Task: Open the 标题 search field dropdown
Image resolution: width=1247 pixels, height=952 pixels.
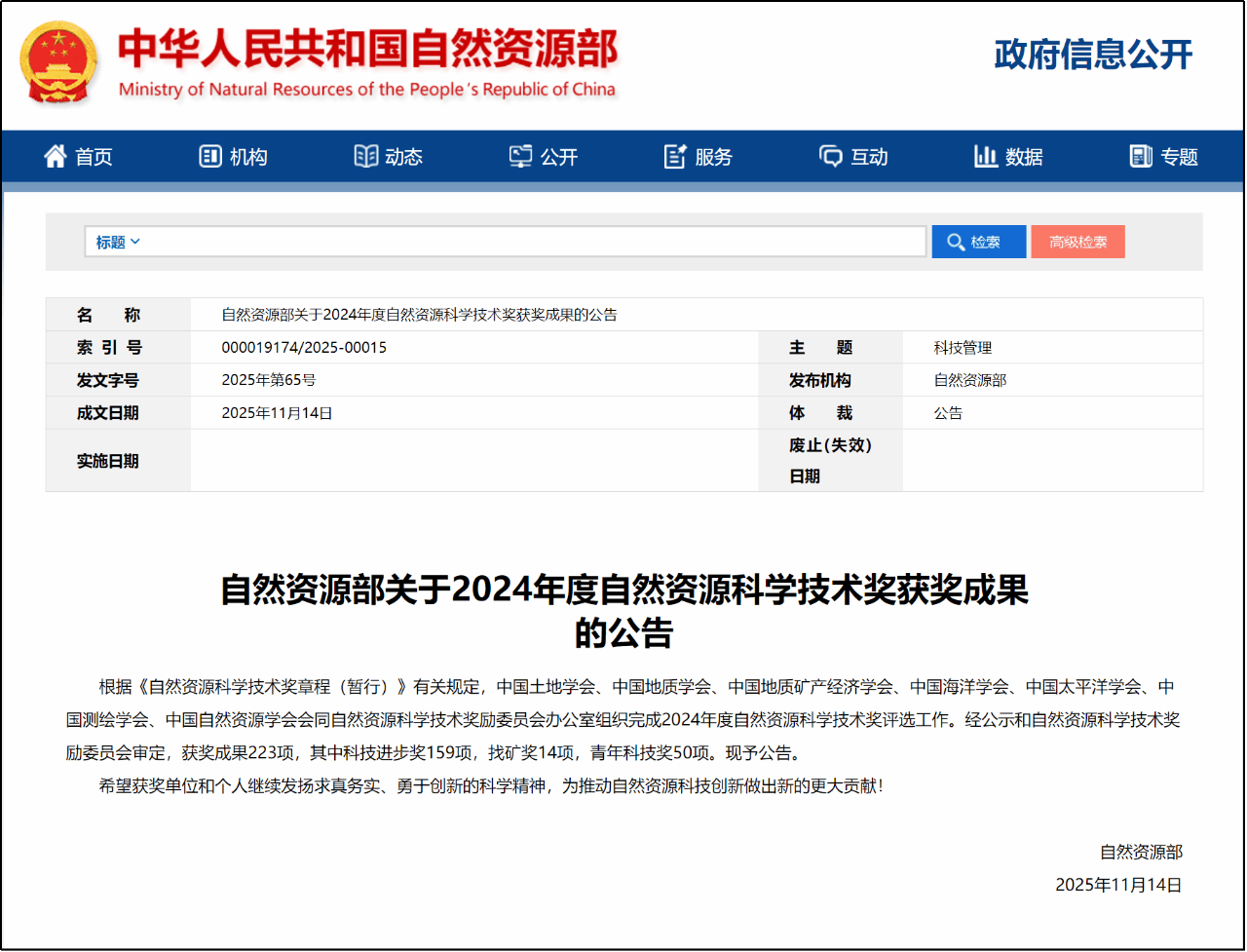Action: [117, 242]
